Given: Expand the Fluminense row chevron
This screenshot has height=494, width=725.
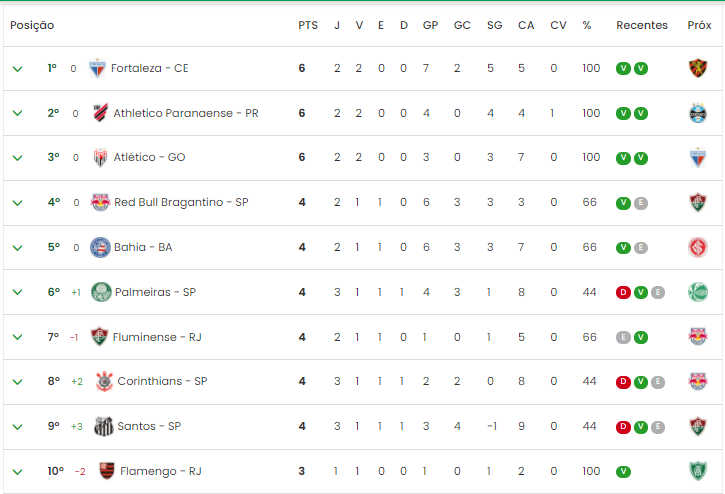Looking at the screenshot, I should coord(18,337).
